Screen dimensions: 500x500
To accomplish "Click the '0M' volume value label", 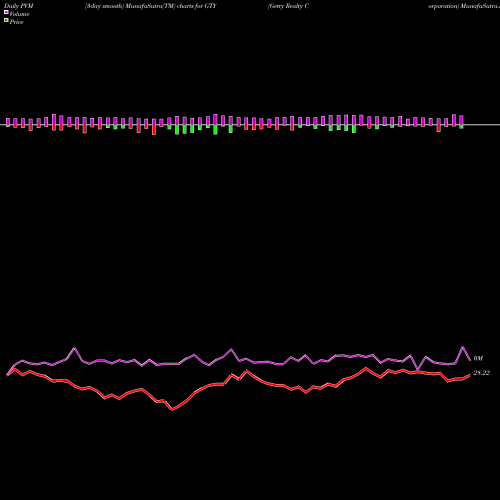I will (x=478, y=358).
